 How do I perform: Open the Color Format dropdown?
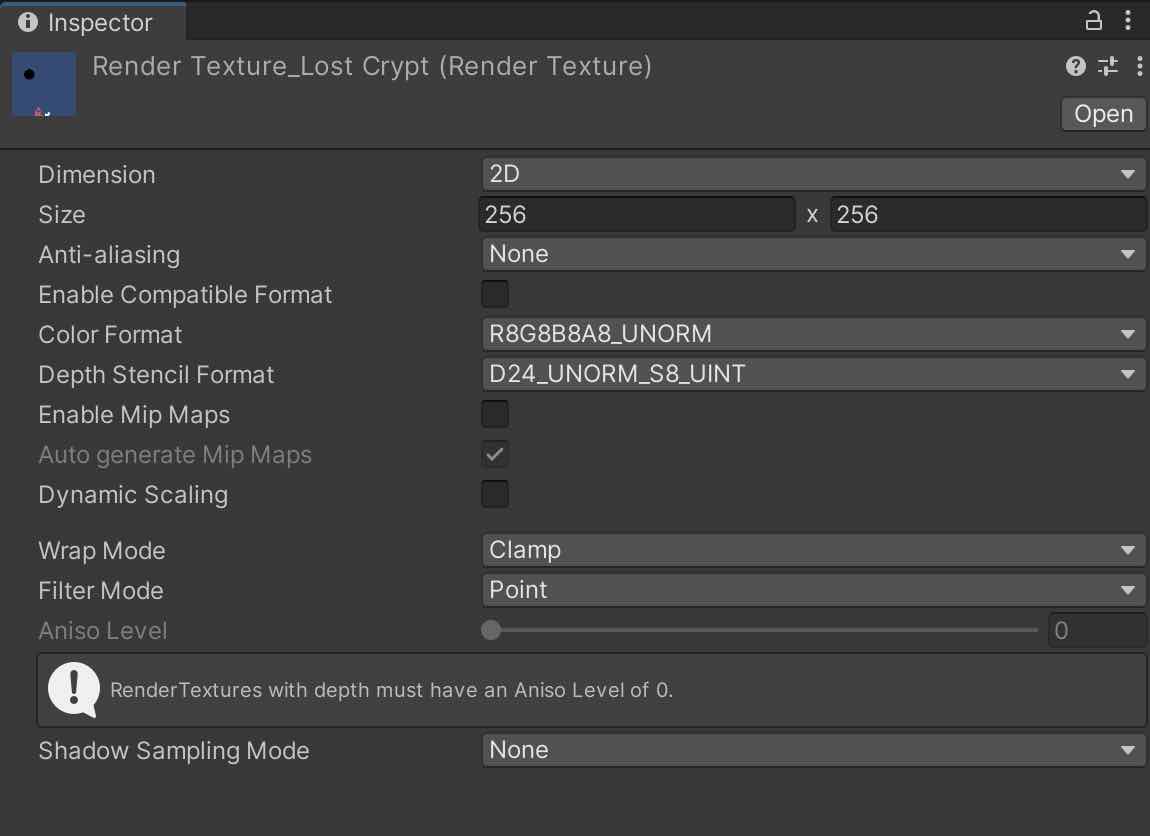click(813, 334)
